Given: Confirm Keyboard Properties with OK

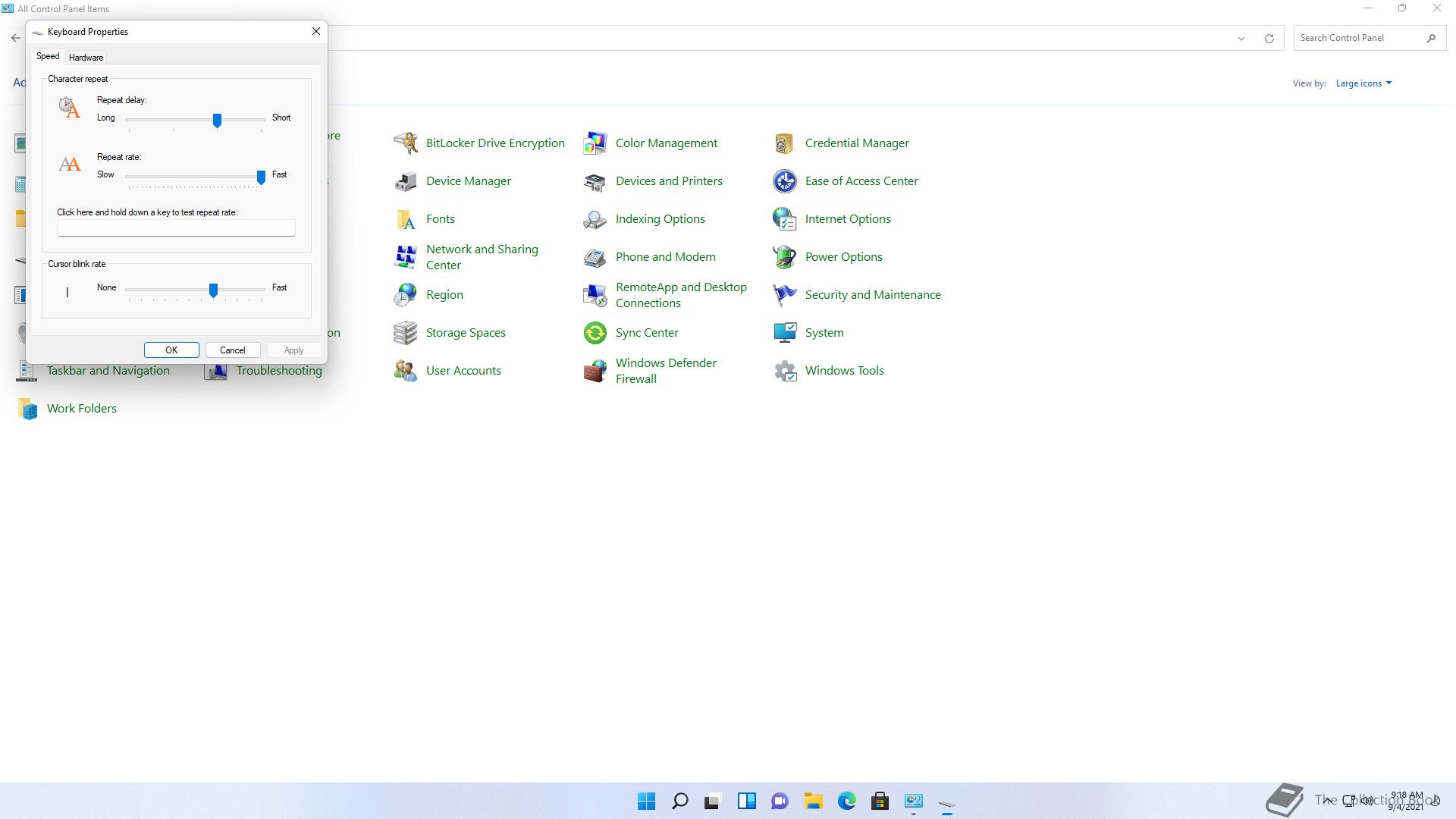Looking at the screenshot, I should (171, 350).
